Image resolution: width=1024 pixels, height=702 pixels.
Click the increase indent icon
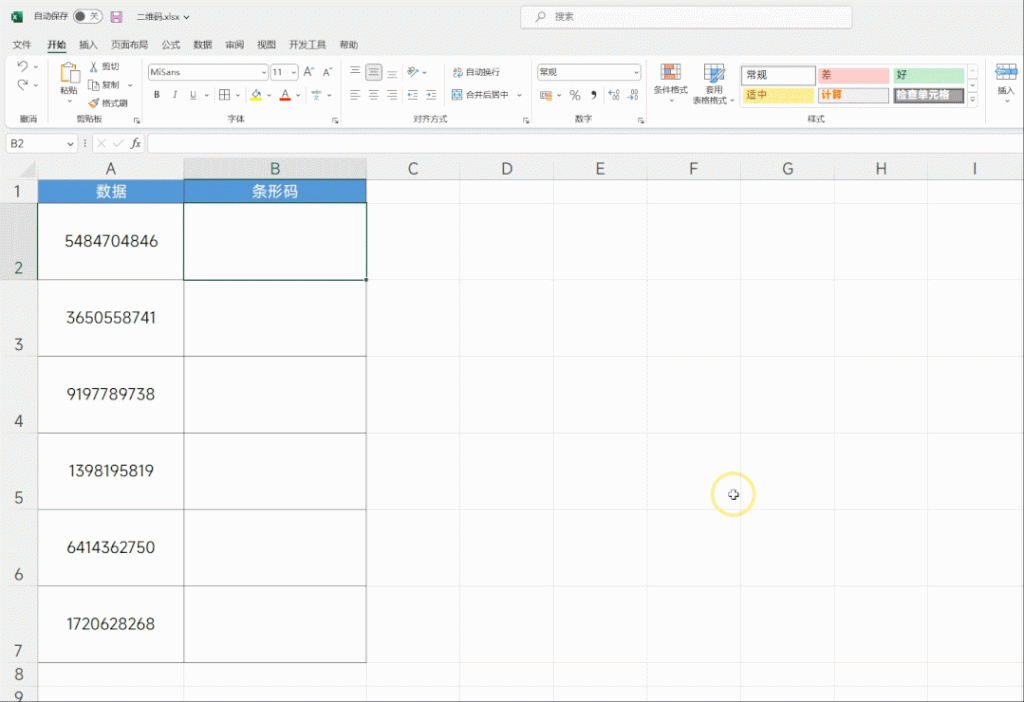tap(431, 95)
